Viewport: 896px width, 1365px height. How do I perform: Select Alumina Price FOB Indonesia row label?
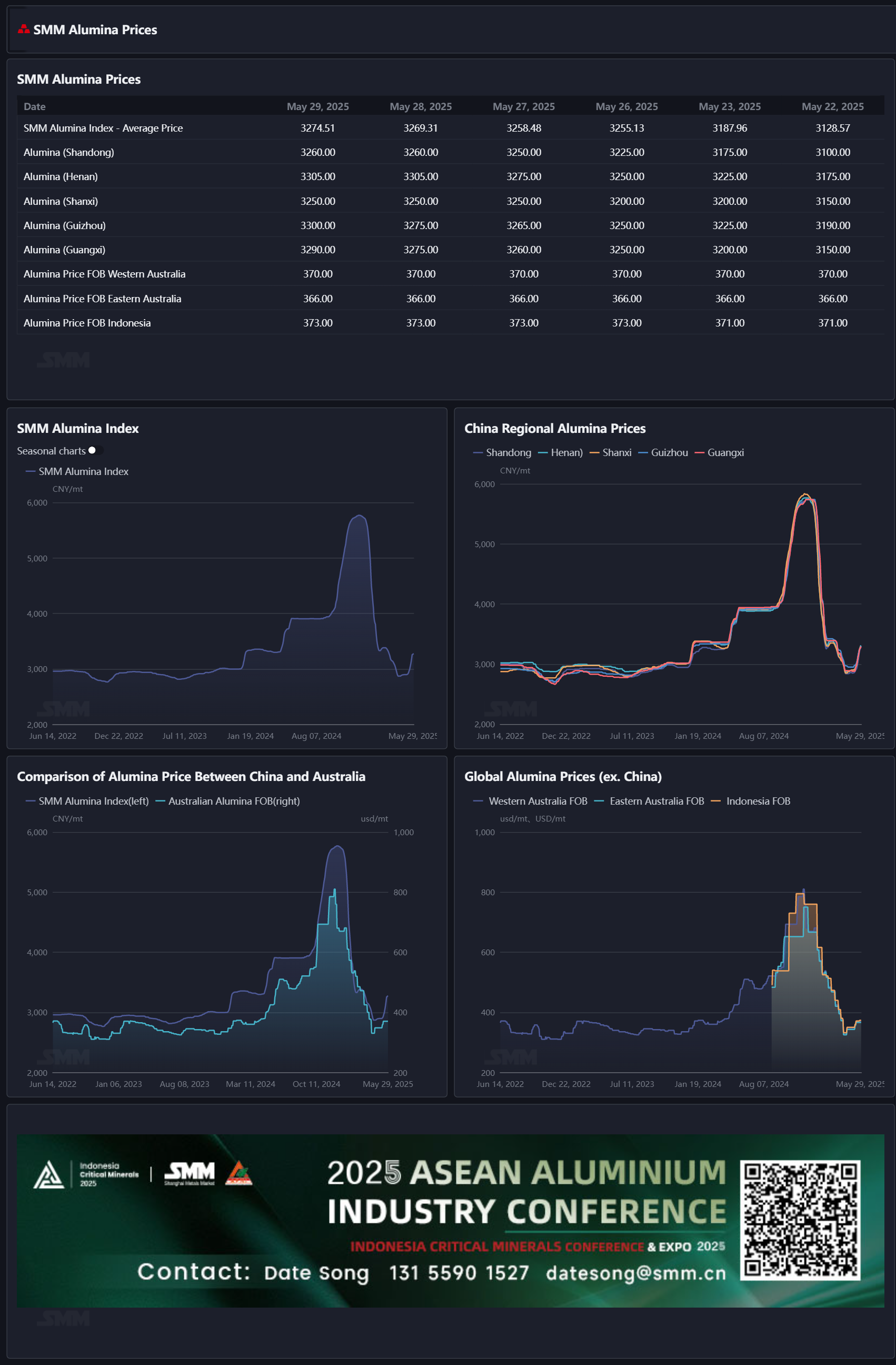click(87, 323)
